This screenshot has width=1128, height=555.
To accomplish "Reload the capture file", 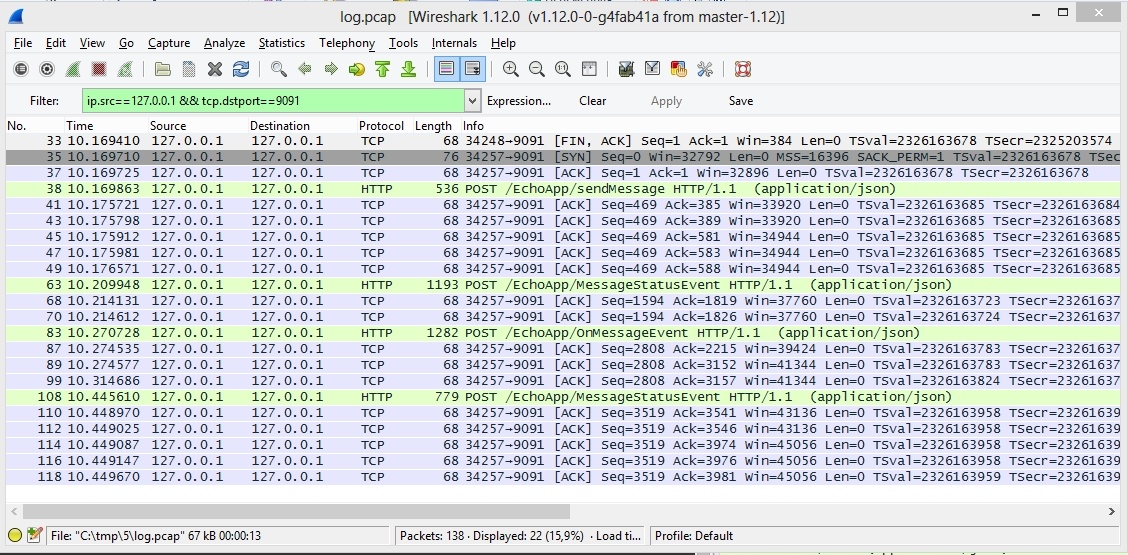I will coord(241,69).
